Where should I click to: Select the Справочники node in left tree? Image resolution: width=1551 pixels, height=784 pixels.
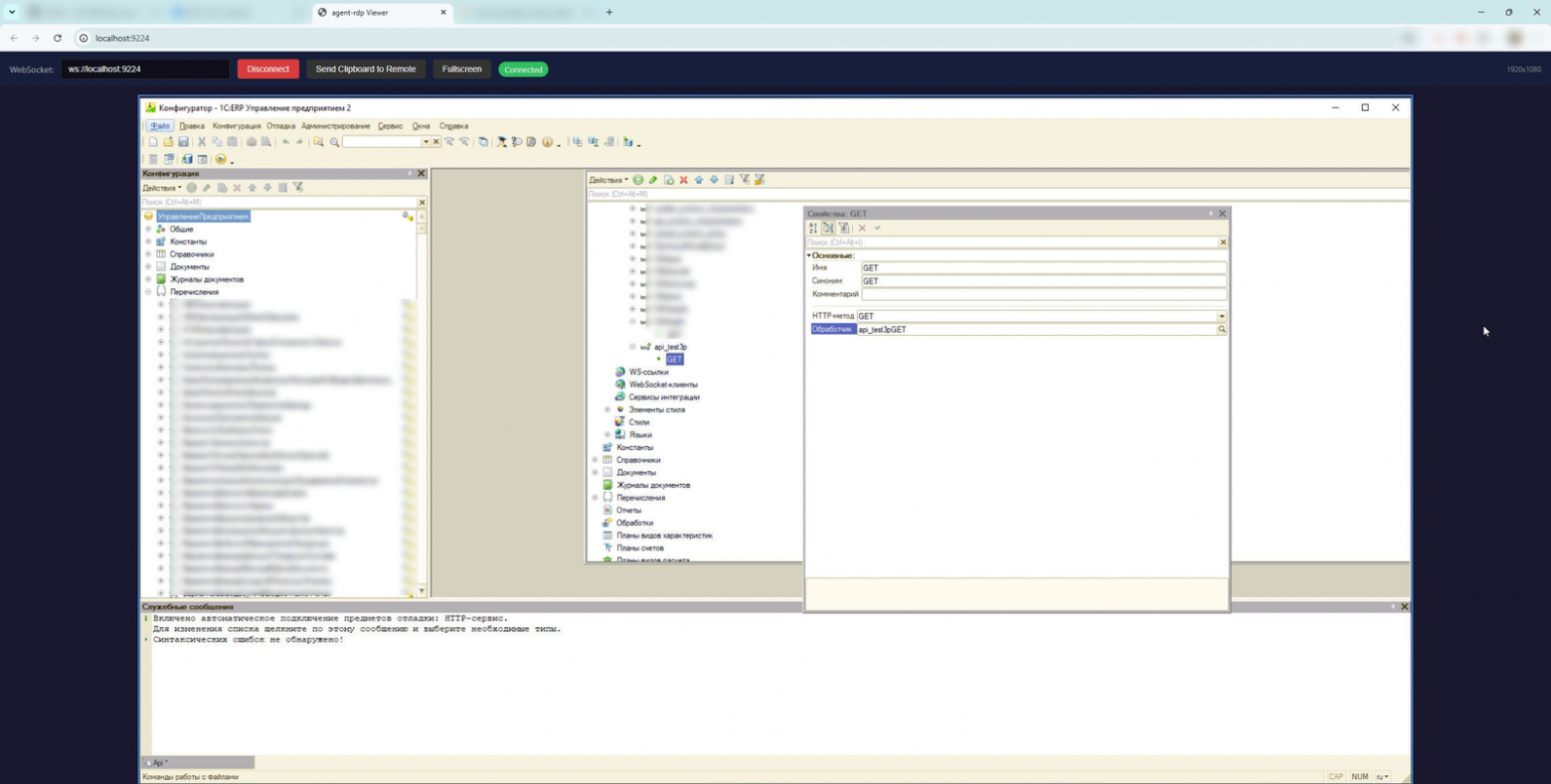pyautogui.click(x=192, y=254)
